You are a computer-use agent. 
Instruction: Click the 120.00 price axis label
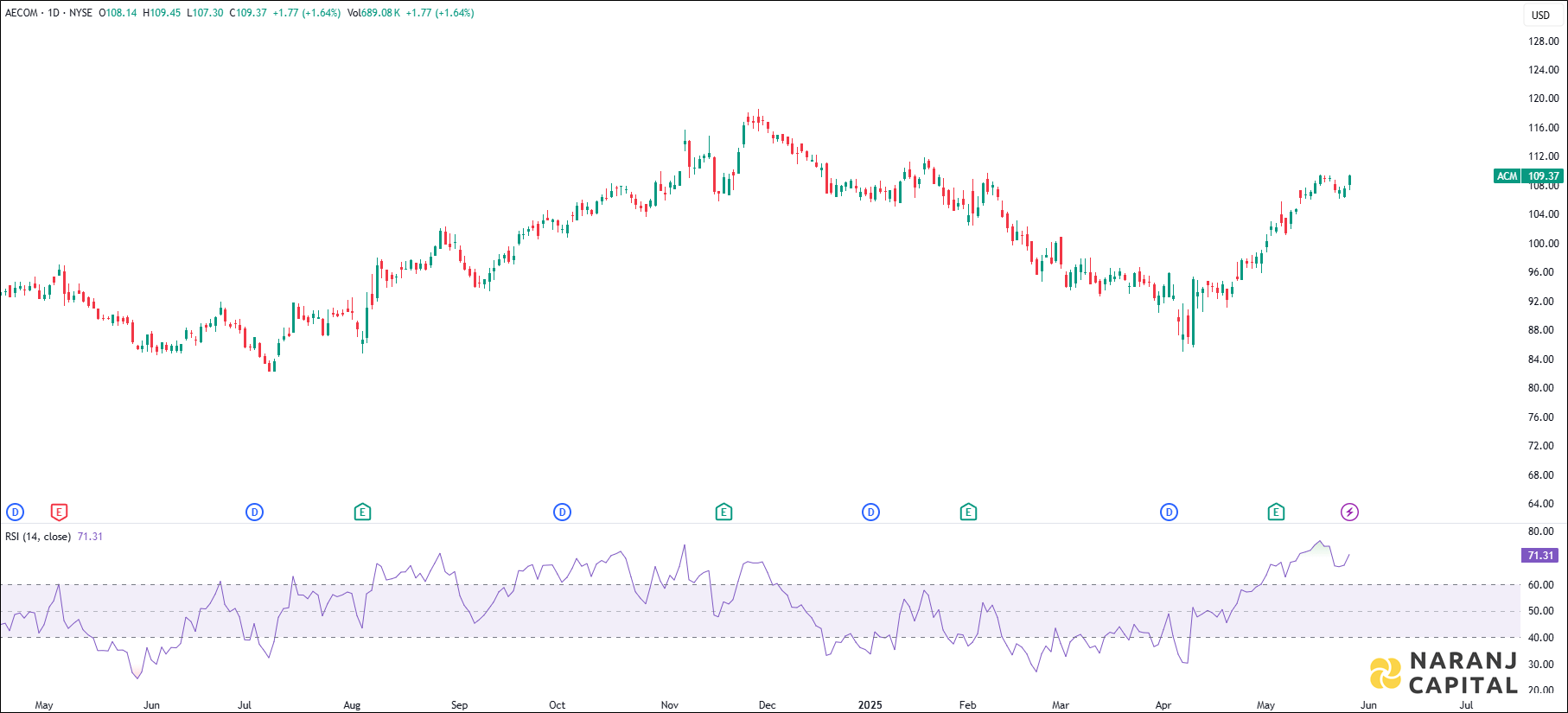[x=1543, y=99]
